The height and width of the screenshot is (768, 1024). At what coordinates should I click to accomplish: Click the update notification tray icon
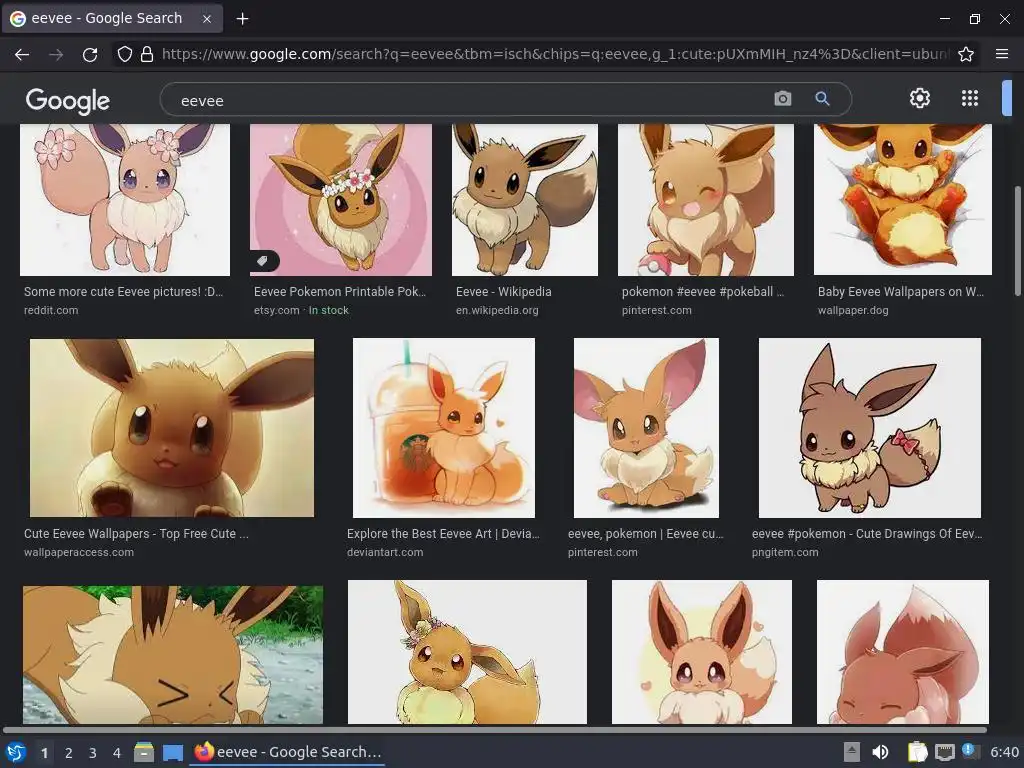pyautogui.click(x=970, y=752)
